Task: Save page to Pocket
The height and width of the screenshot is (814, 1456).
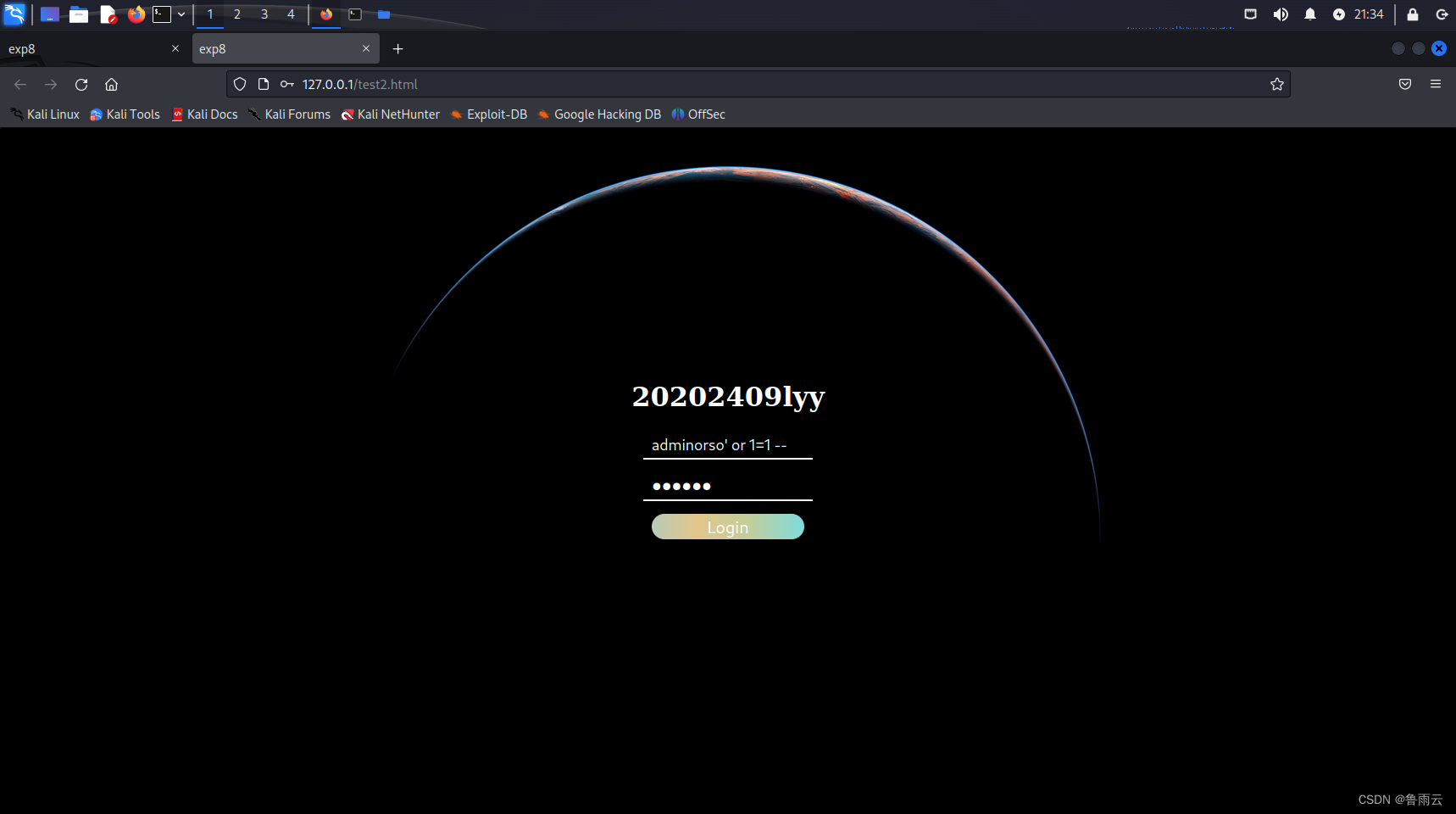Action: pyautogui.click(x=1405, y=84)
